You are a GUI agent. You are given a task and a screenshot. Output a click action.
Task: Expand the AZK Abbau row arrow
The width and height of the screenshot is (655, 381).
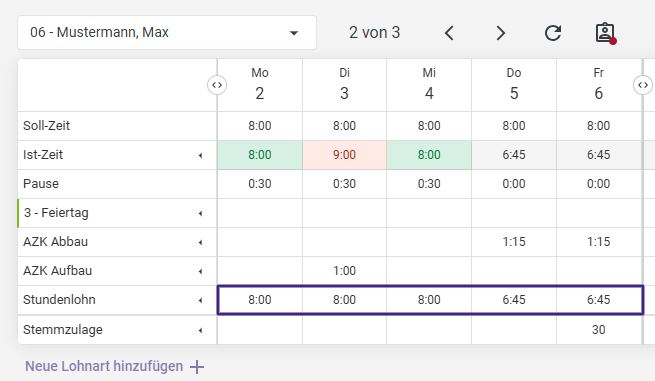201,242
